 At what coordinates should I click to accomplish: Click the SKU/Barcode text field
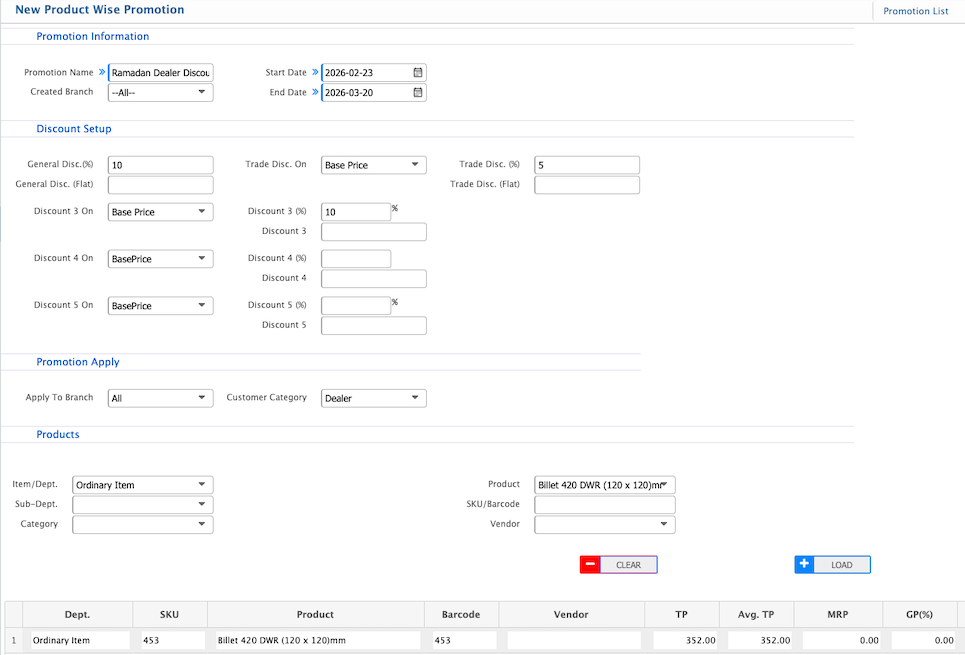(x=605, y=504)
